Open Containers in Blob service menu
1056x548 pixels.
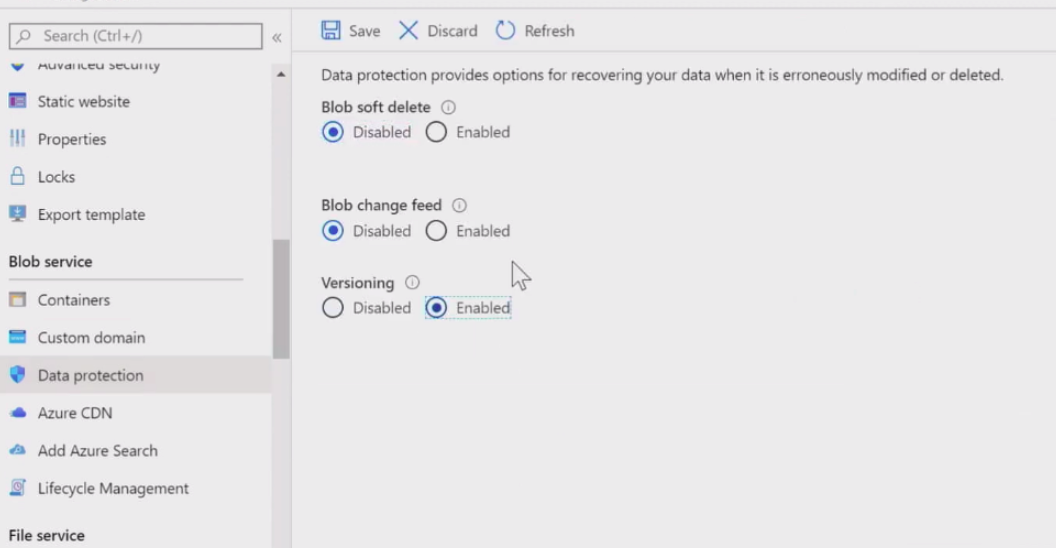click(x=73, y=300)
